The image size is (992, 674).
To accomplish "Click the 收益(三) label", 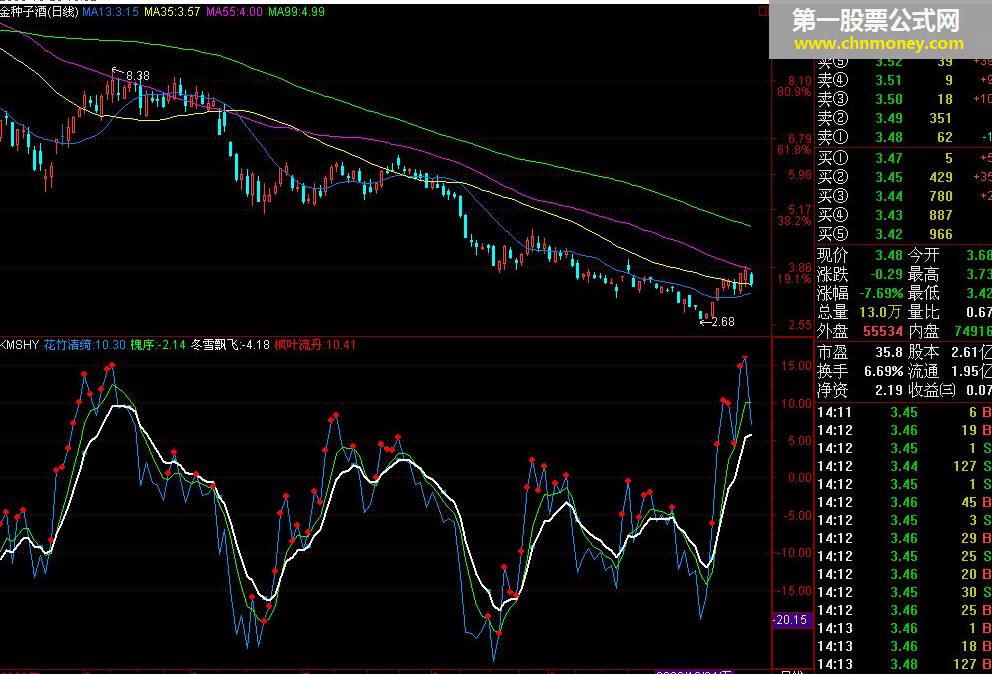I will click(x=932, y=390).
